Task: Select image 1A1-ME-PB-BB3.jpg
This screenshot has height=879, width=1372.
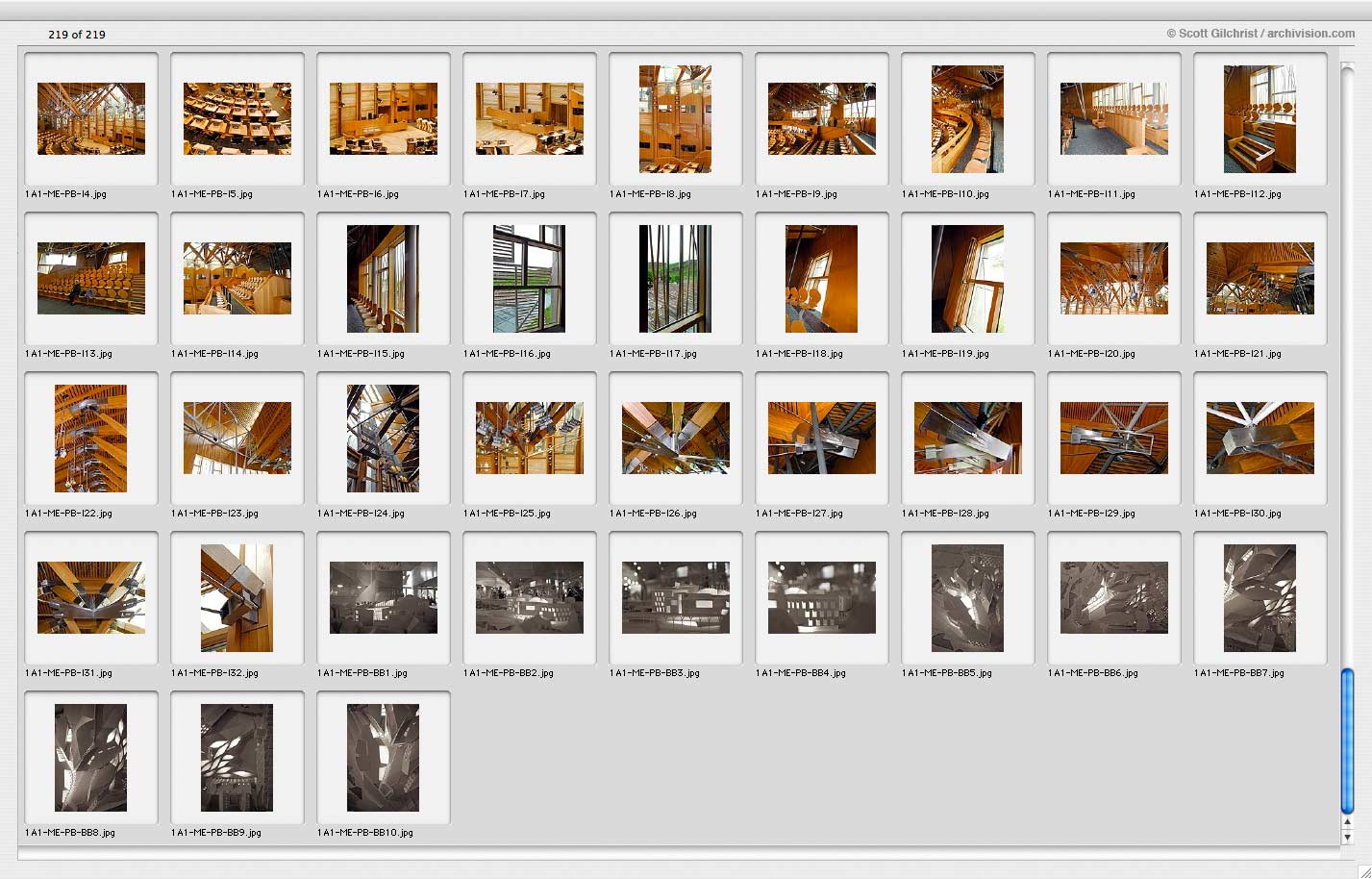Action: [x=676, y=598]
